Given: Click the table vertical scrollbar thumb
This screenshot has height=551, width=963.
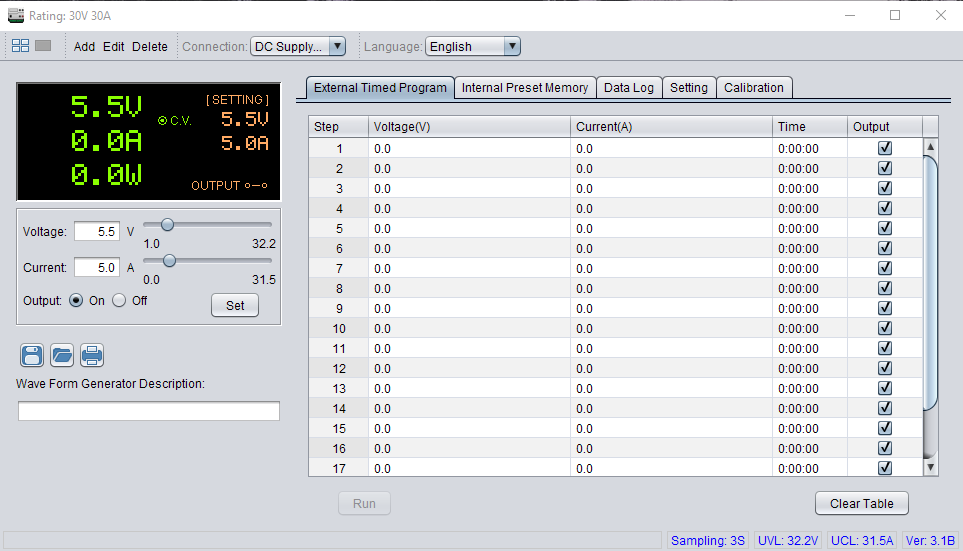Looking at the screenshot, I should 930,283.
